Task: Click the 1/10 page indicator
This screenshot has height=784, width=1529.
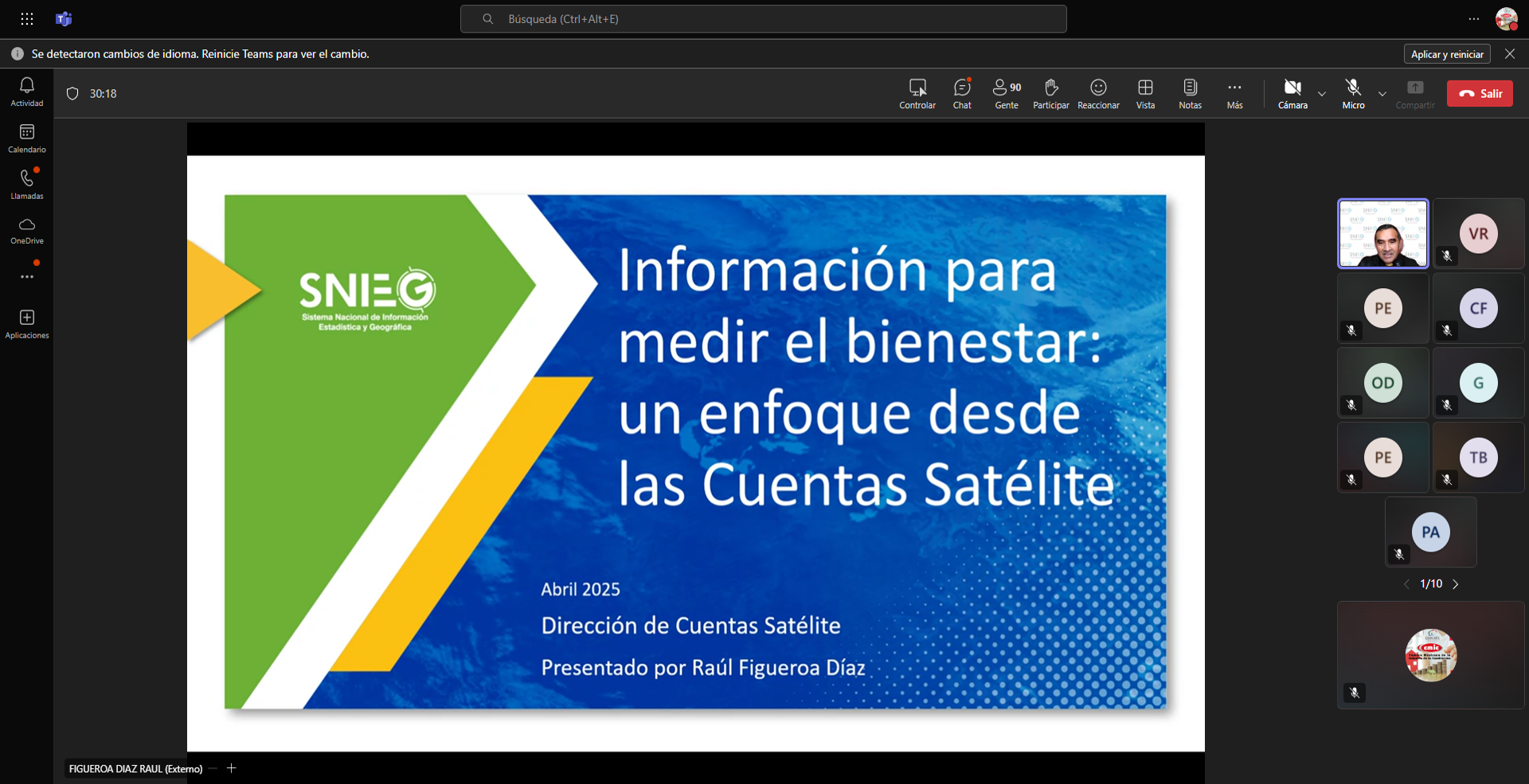Action: (1431, 584)
